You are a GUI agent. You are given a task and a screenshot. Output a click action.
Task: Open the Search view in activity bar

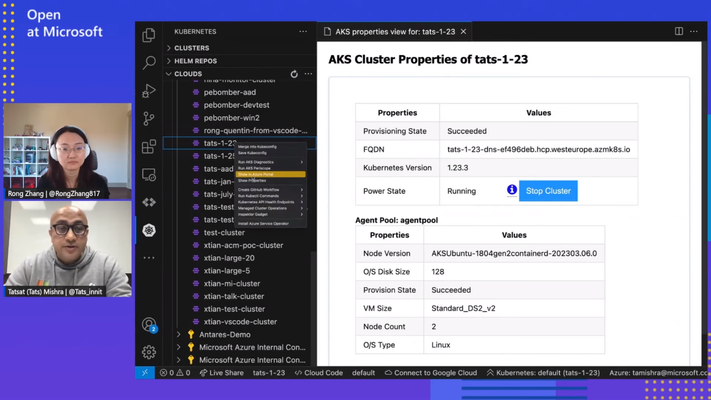pyautogui.click(x=149, y=63)
